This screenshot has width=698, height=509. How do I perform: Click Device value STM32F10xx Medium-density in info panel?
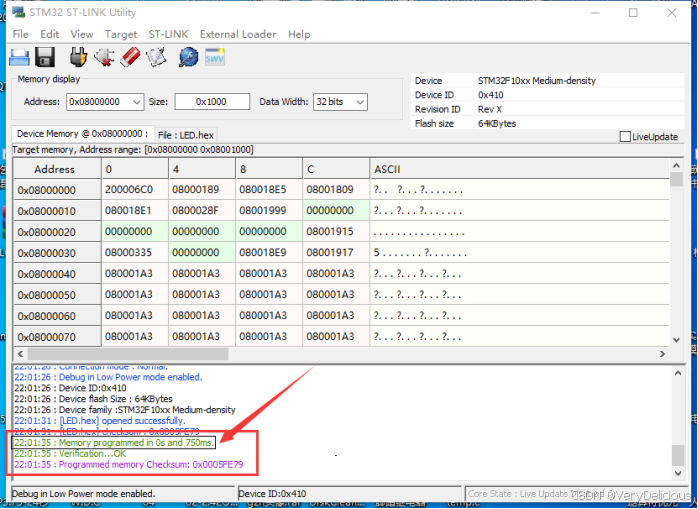click(x=536, y=81)
